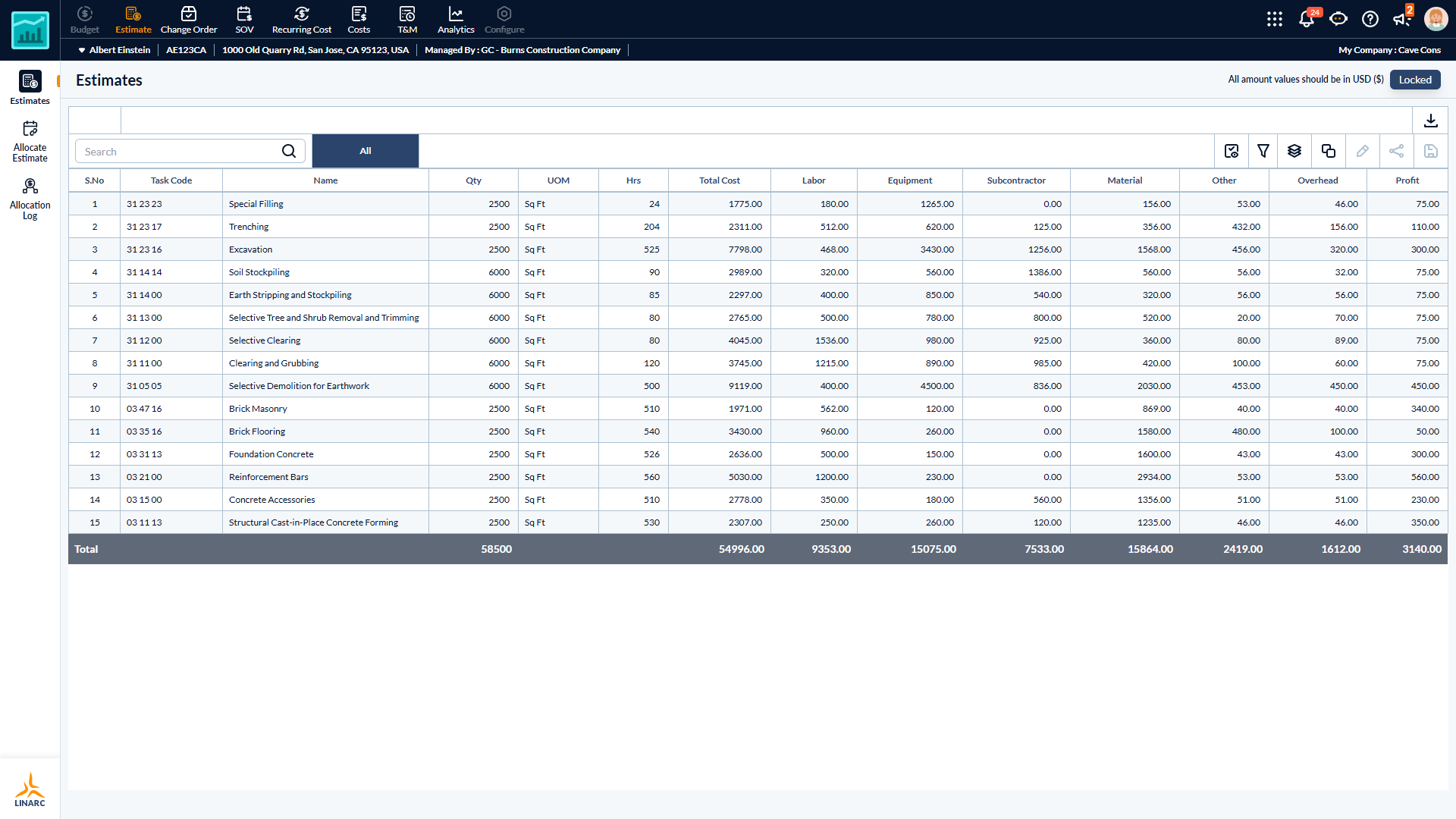Click the export/download estimates icon
Screen dimensions: 1456x819
(1431, 121)
